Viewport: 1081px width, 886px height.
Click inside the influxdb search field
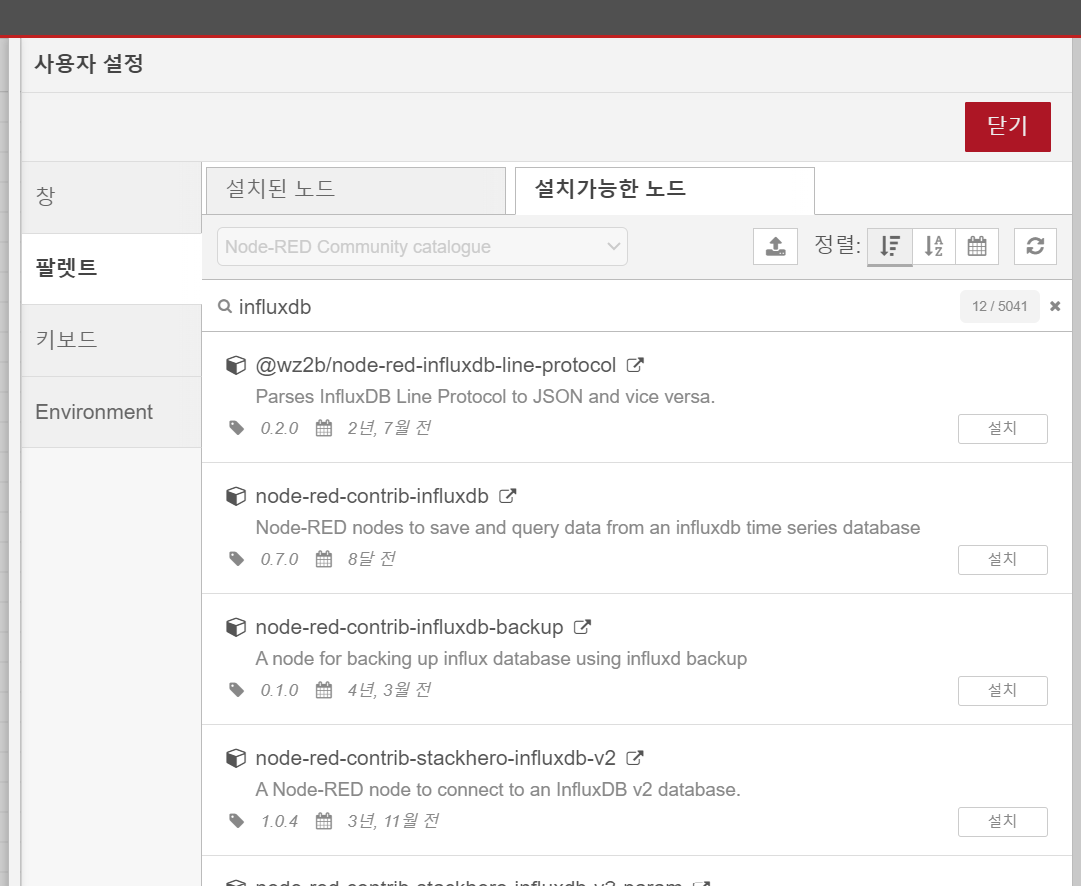[x=500, y=306]
